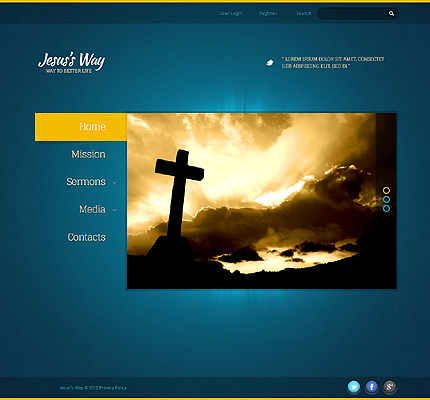This screenshot has height=400, width=430.
Task: Click the bird icon beside the quote
Action: click(270, 62)
